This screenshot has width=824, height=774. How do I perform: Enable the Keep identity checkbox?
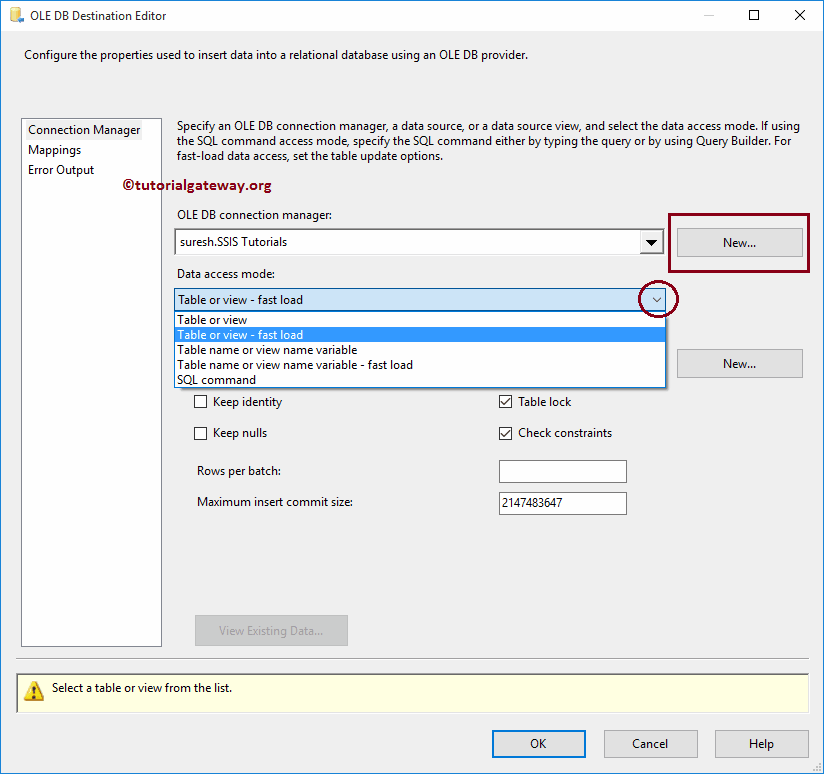(201, 401)
